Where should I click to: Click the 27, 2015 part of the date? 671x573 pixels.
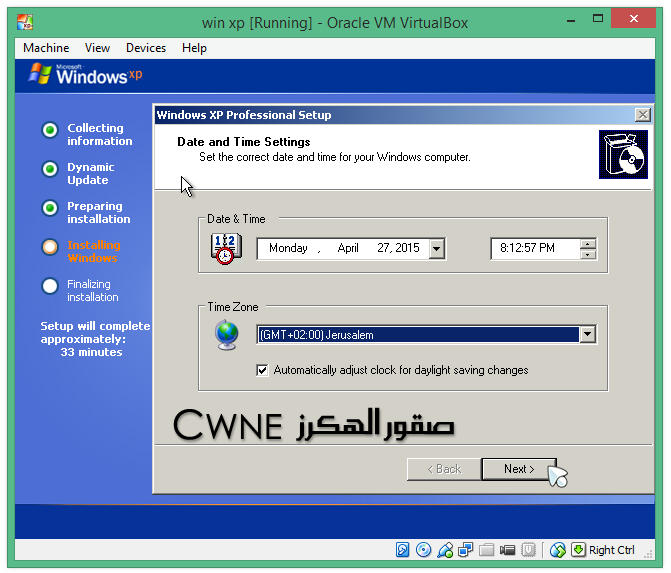(398, 248)
